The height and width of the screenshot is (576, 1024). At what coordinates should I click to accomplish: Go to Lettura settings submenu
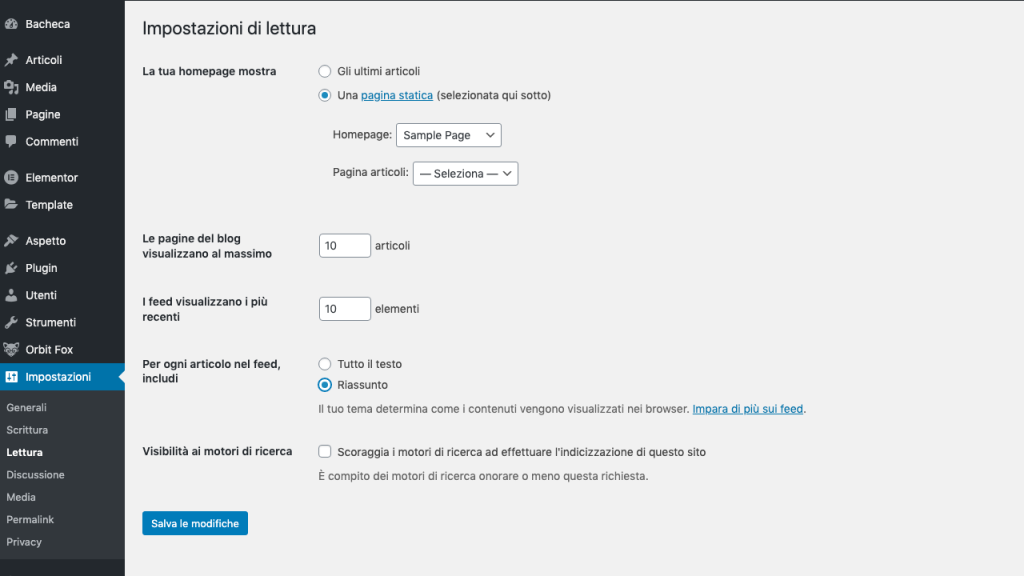[x=25, y=453]
